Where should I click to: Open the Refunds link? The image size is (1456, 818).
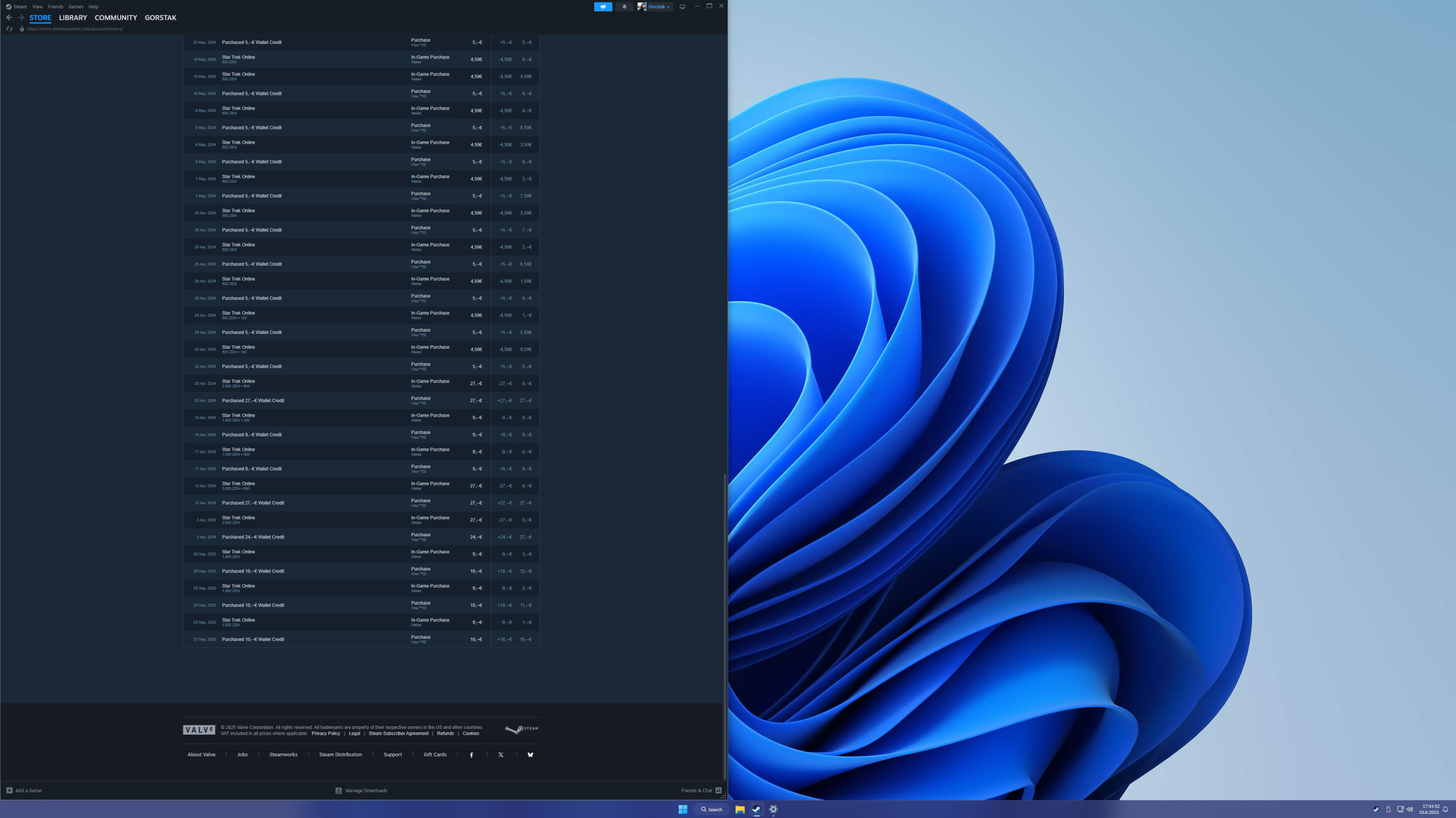[445, 733]
